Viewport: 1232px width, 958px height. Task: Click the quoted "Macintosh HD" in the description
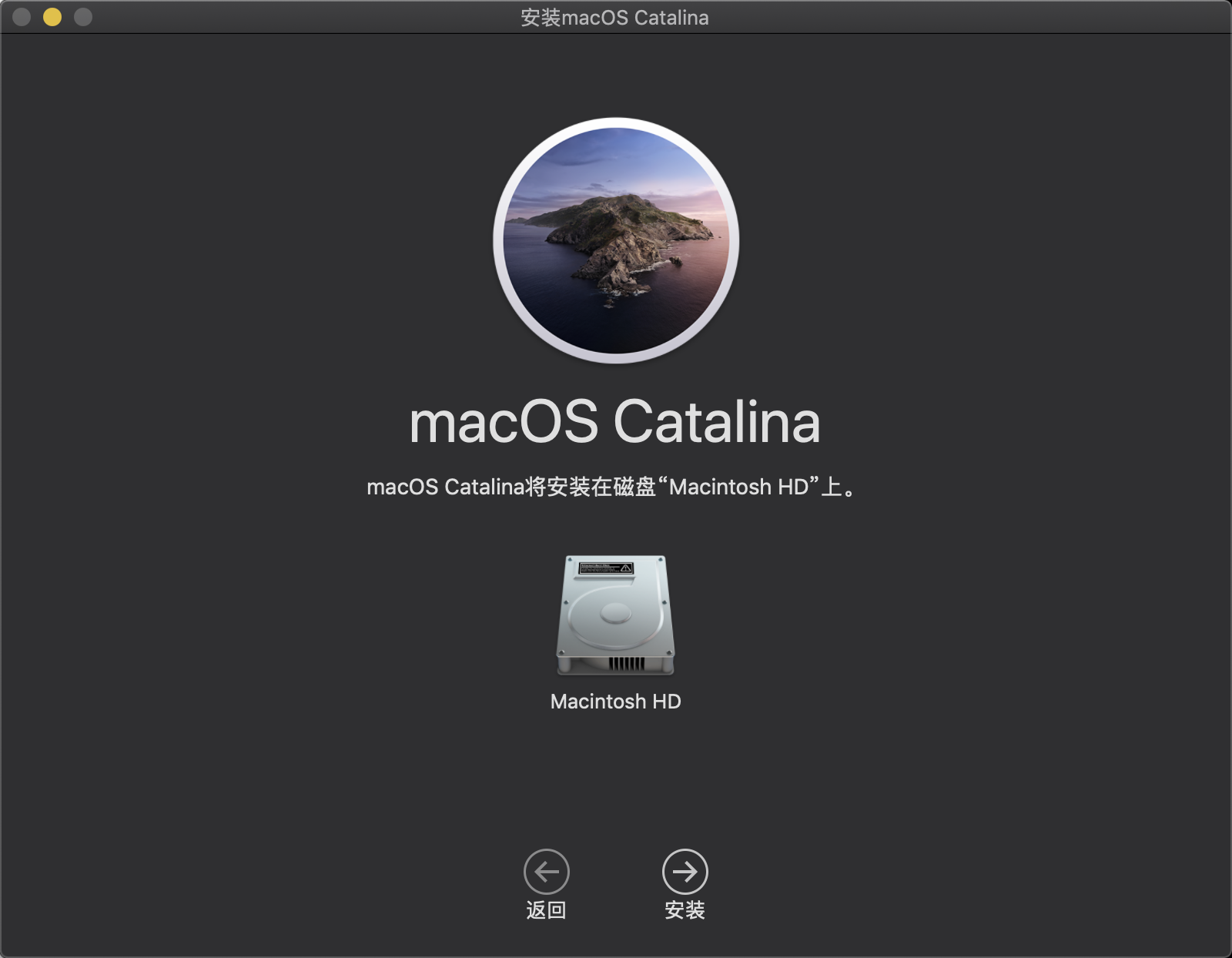tap(738, 487)
